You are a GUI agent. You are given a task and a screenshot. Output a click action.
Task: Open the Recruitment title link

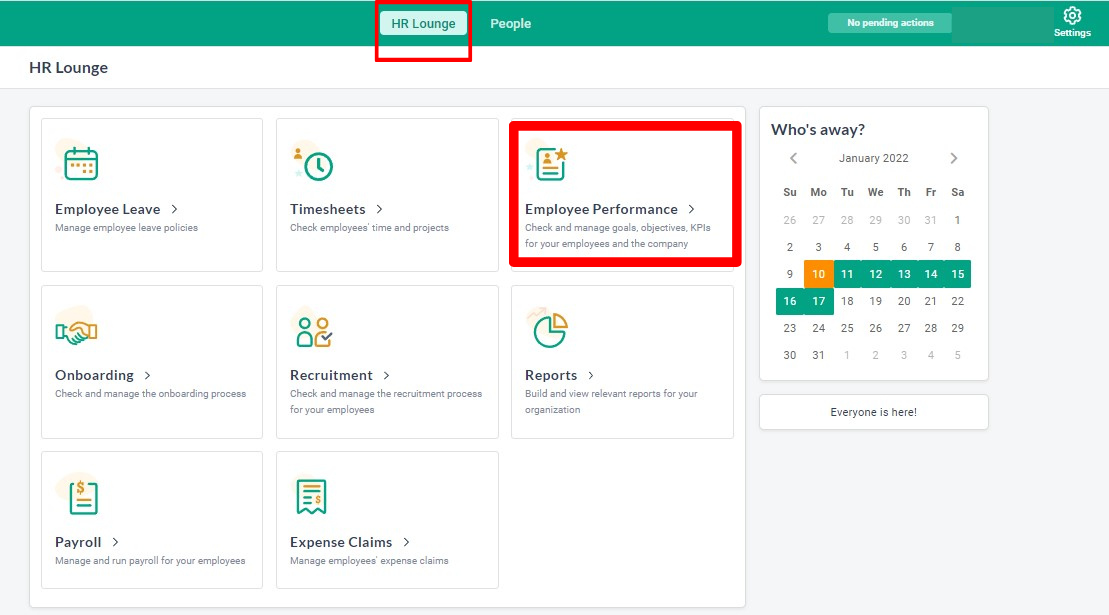[x=331, y=375]
